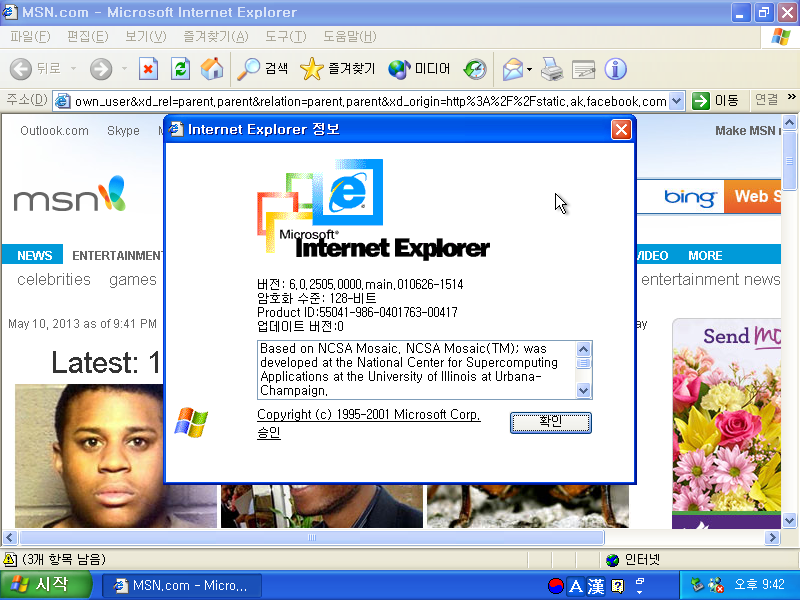Click the IME help question icon

pyautogui.click(x=617, y=586)
